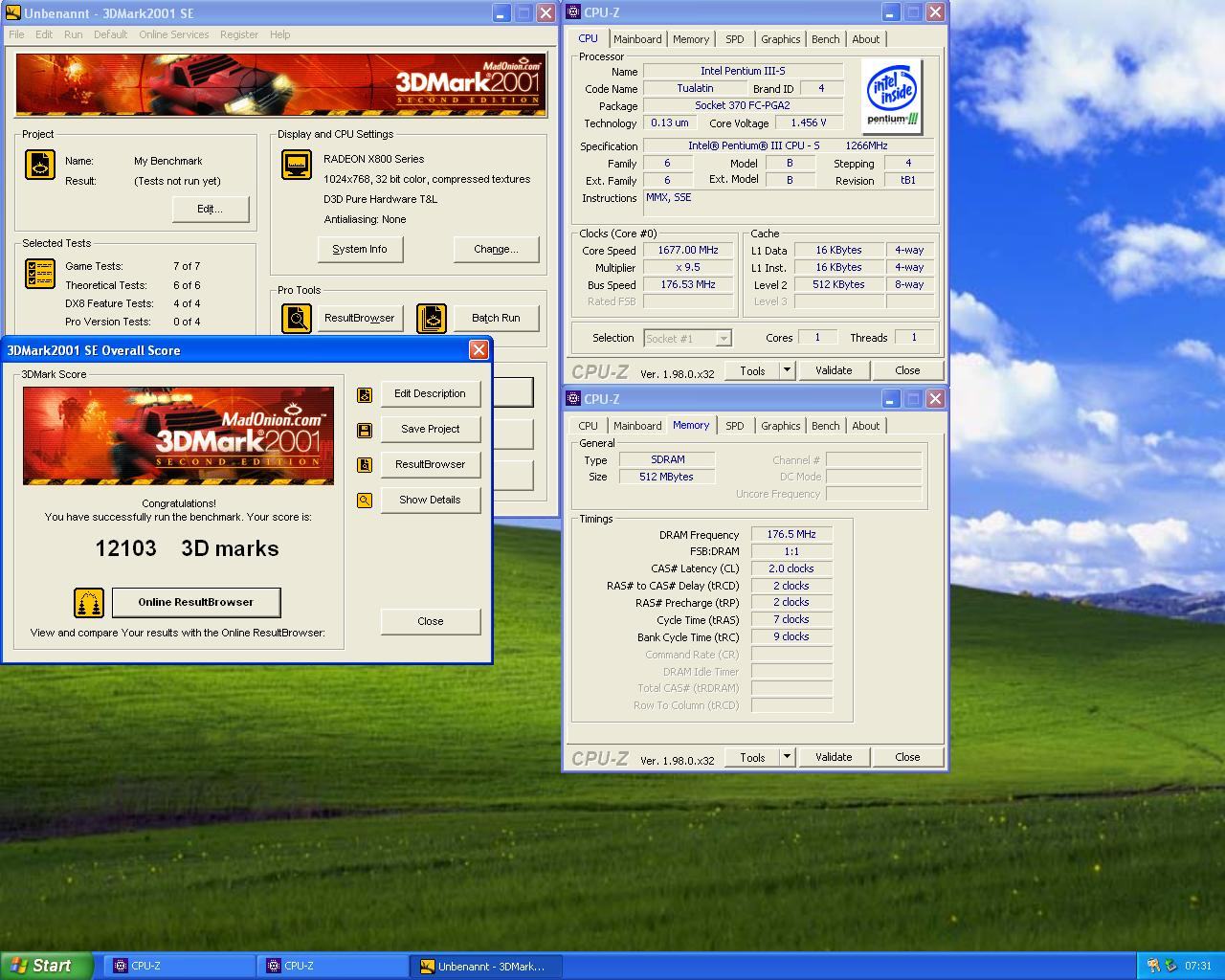Select Graphics tab in lower CPU-Z window
This screenshot has height=980, width=1225.
point(781,426)
